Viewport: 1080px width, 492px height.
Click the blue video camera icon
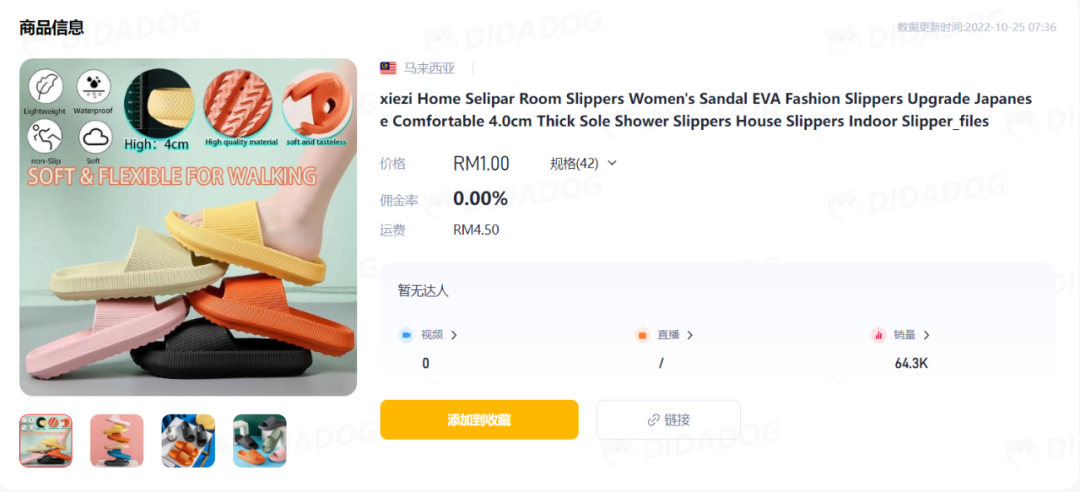(406, 335)
